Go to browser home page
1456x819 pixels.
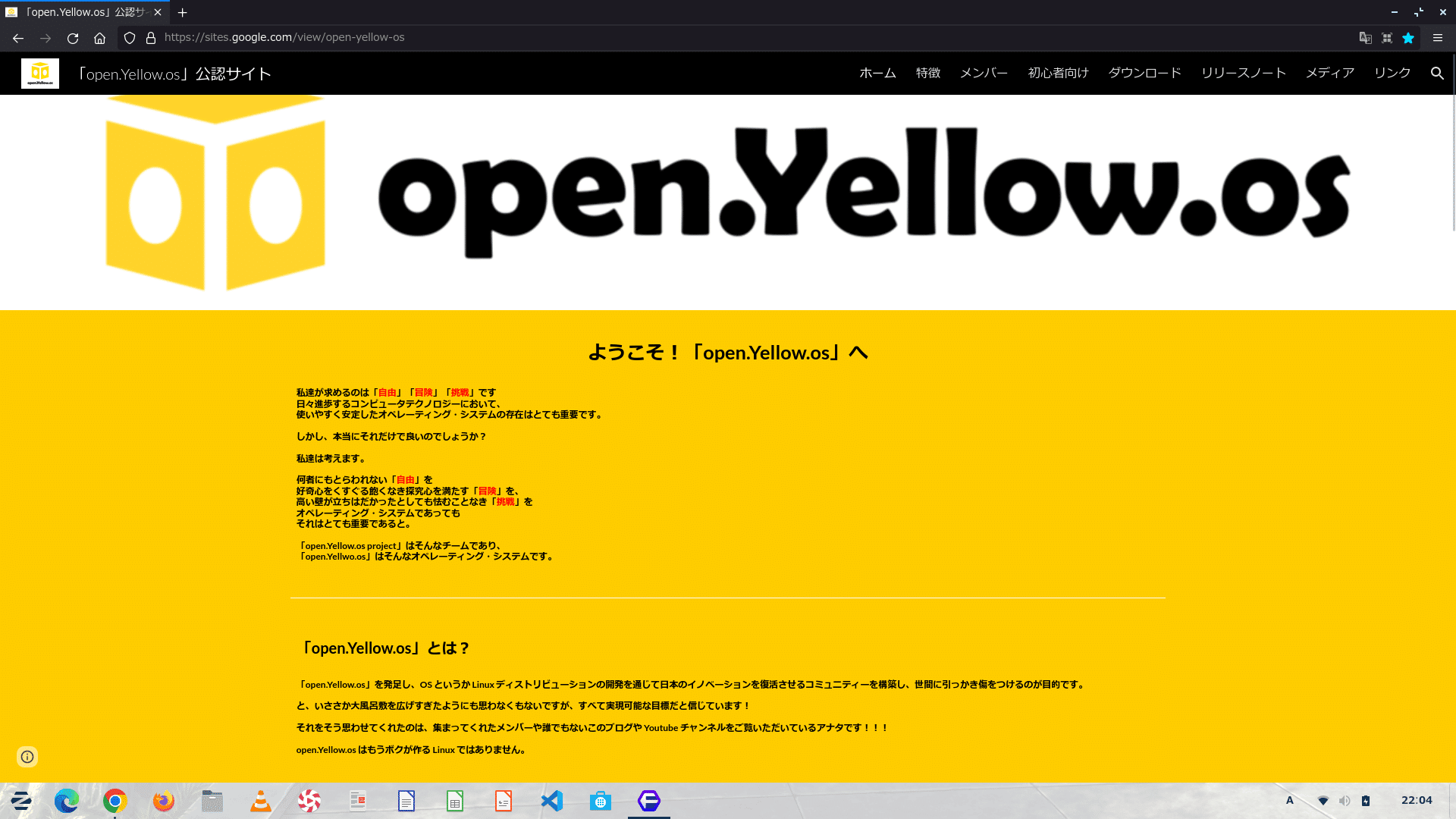coord(99,38)
